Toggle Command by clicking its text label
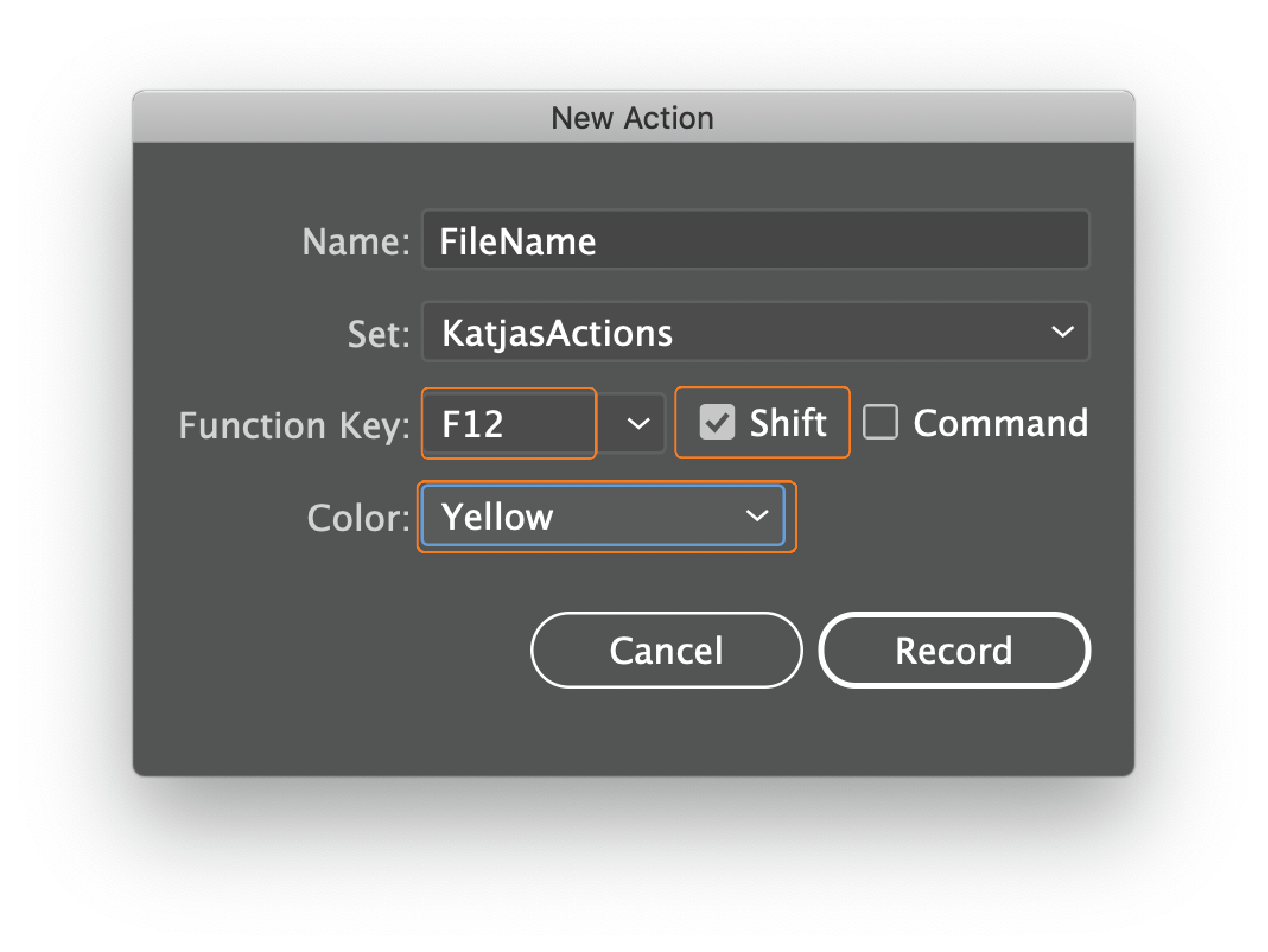 [1000, 423]
